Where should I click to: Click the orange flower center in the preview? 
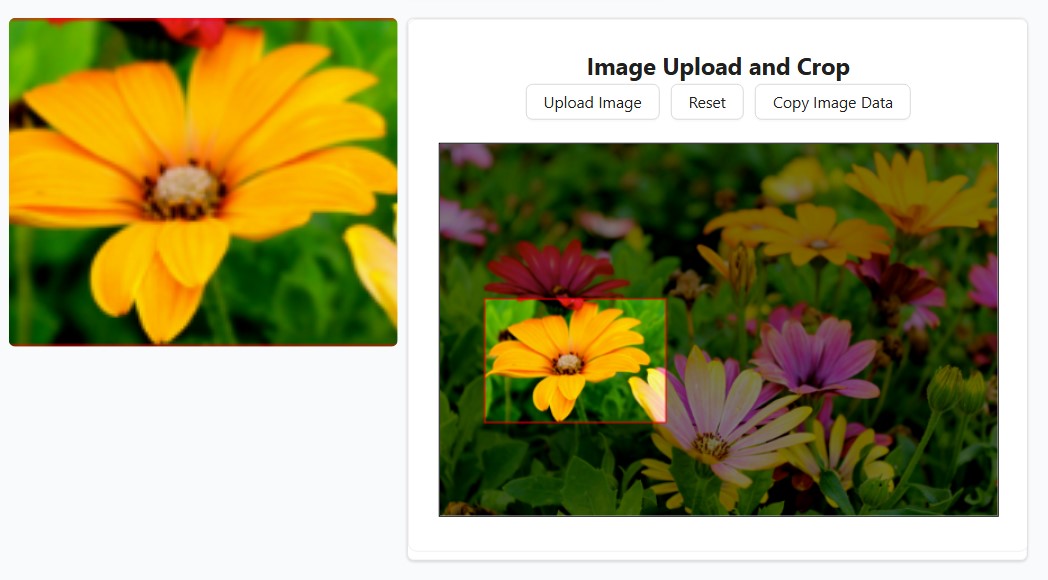185,187
